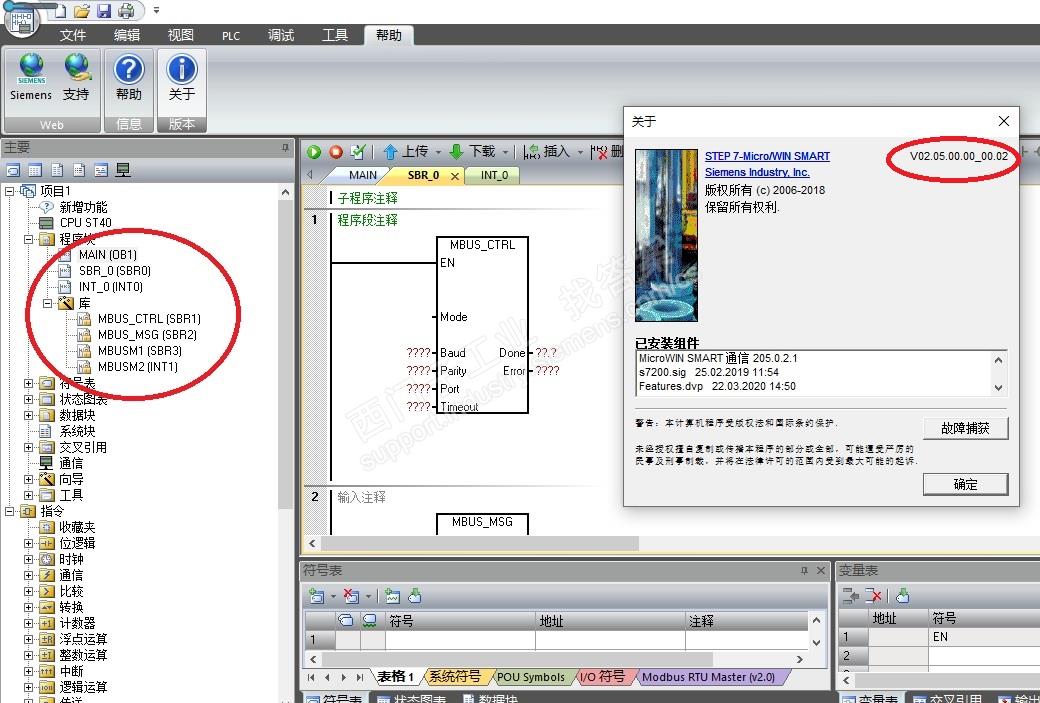Open Siemens Industry, Inc. link

[x=757, y=172]
